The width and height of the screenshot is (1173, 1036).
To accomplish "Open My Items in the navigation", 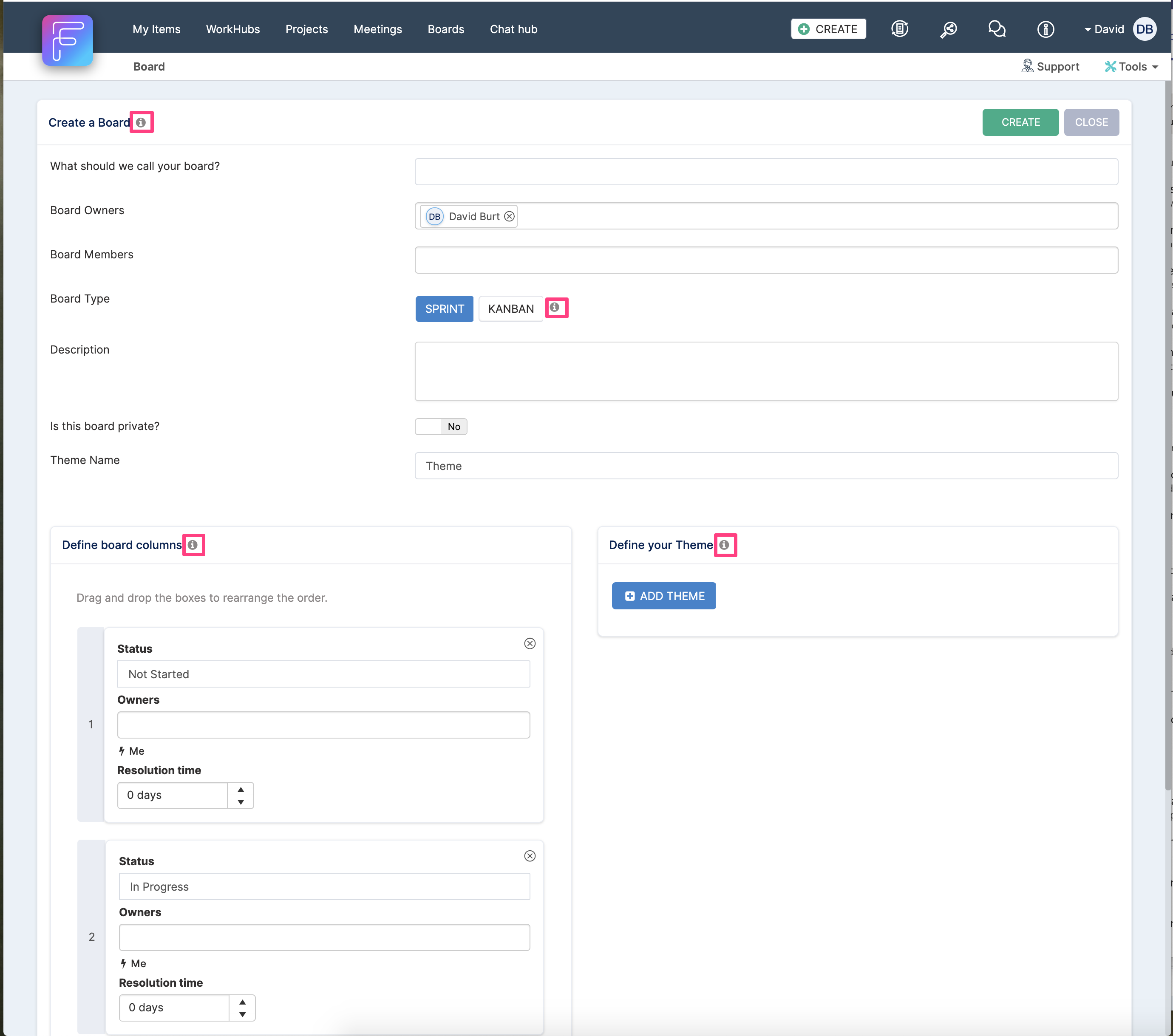I will click(x=157, y=29).
